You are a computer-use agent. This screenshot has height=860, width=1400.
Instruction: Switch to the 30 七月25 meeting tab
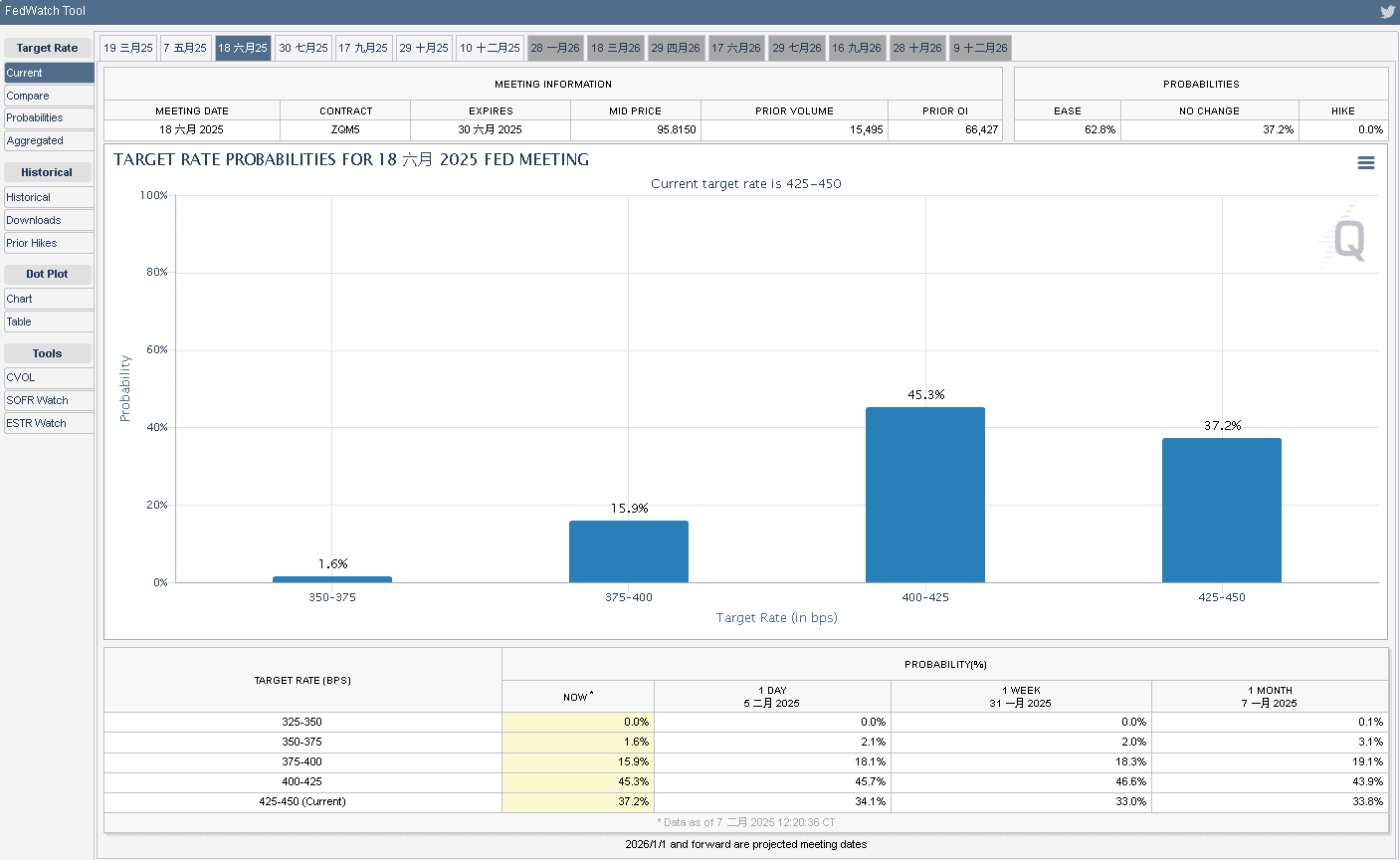tap(303, 48)
